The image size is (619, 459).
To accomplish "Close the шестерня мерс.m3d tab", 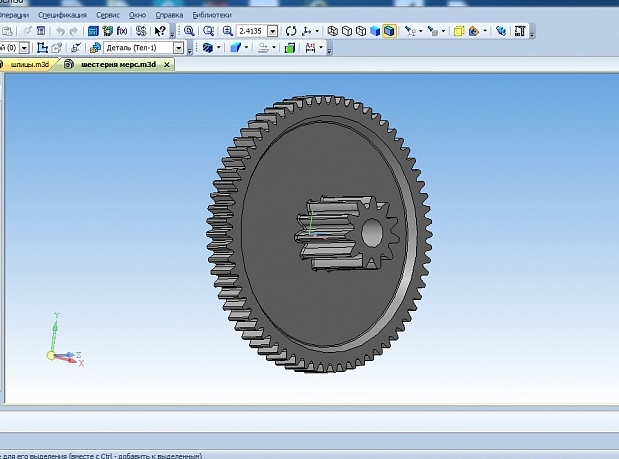I will click(167, 64).
